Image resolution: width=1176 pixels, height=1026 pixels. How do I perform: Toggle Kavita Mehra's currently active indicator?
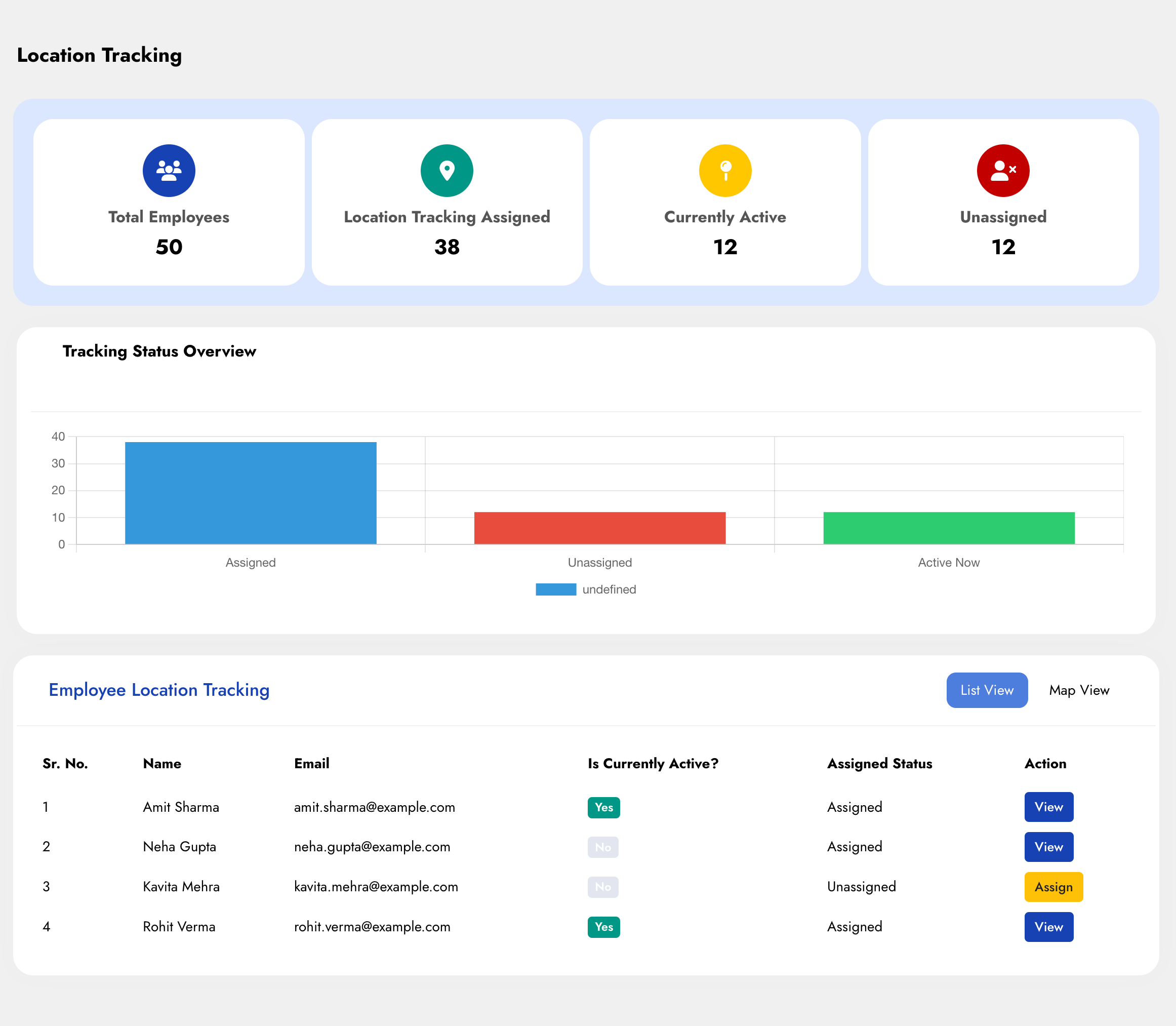(603, 887)
